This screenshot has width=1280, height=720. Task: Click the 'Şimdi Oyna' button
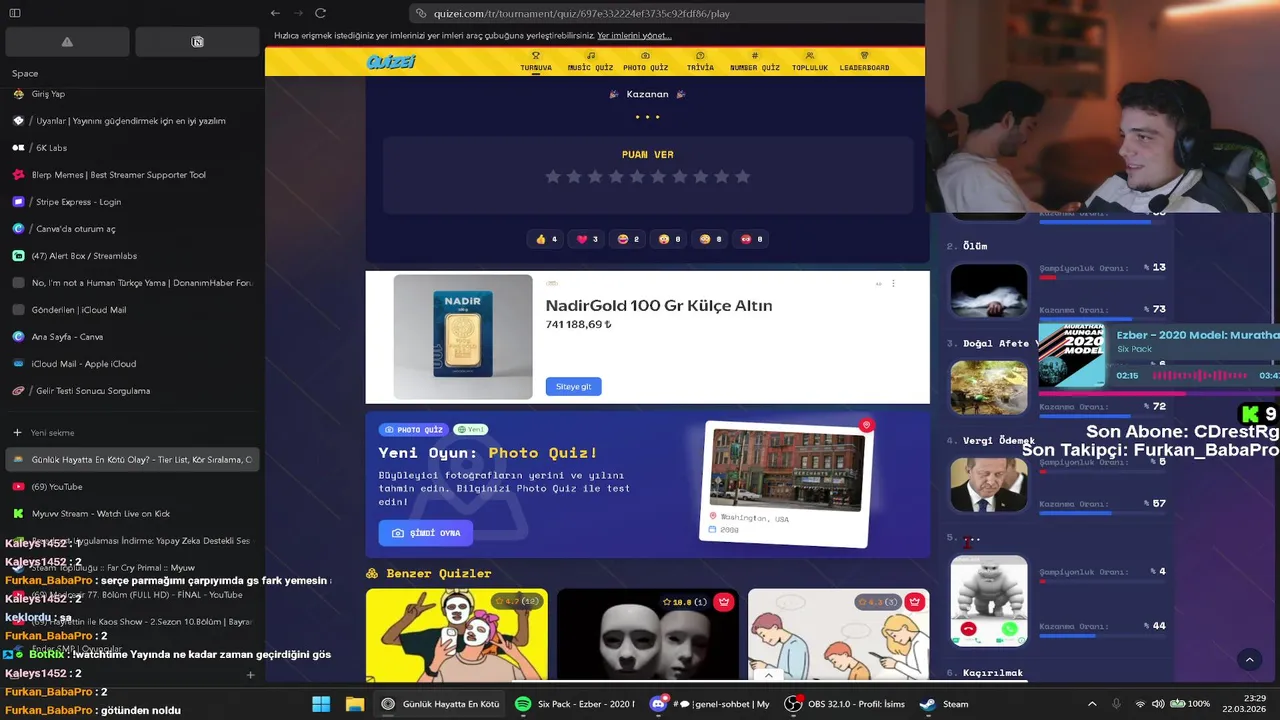pos(425,533)
